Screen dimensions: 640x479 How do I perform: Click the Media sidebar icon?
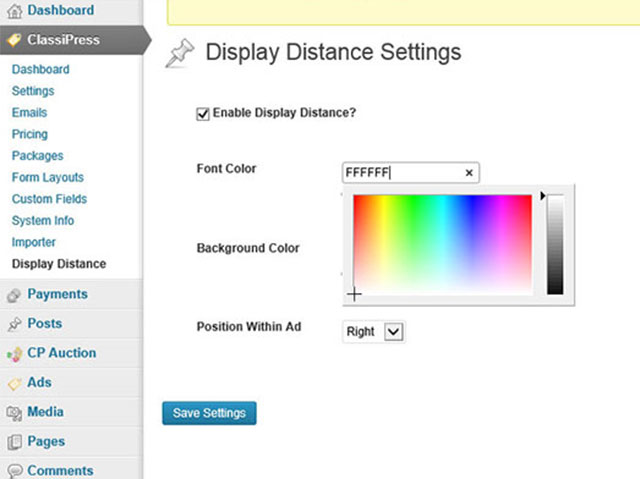[14, 413]
